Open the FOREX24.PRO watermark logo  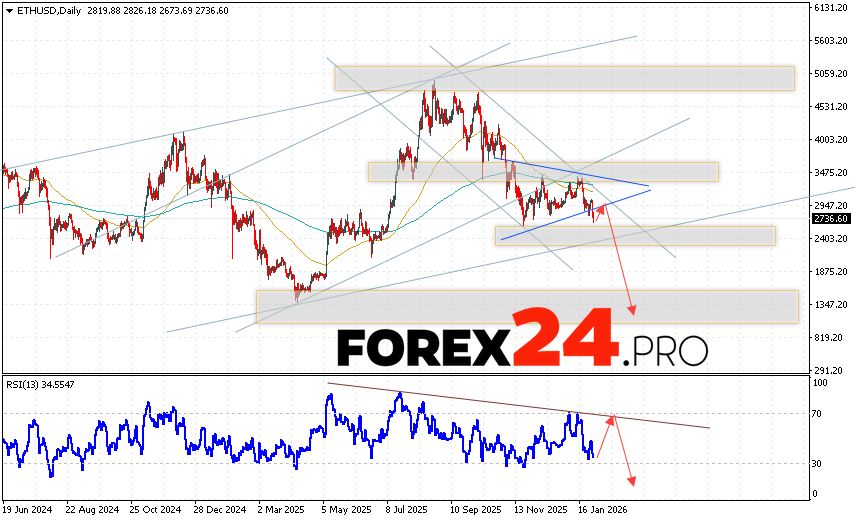(521, 346)
